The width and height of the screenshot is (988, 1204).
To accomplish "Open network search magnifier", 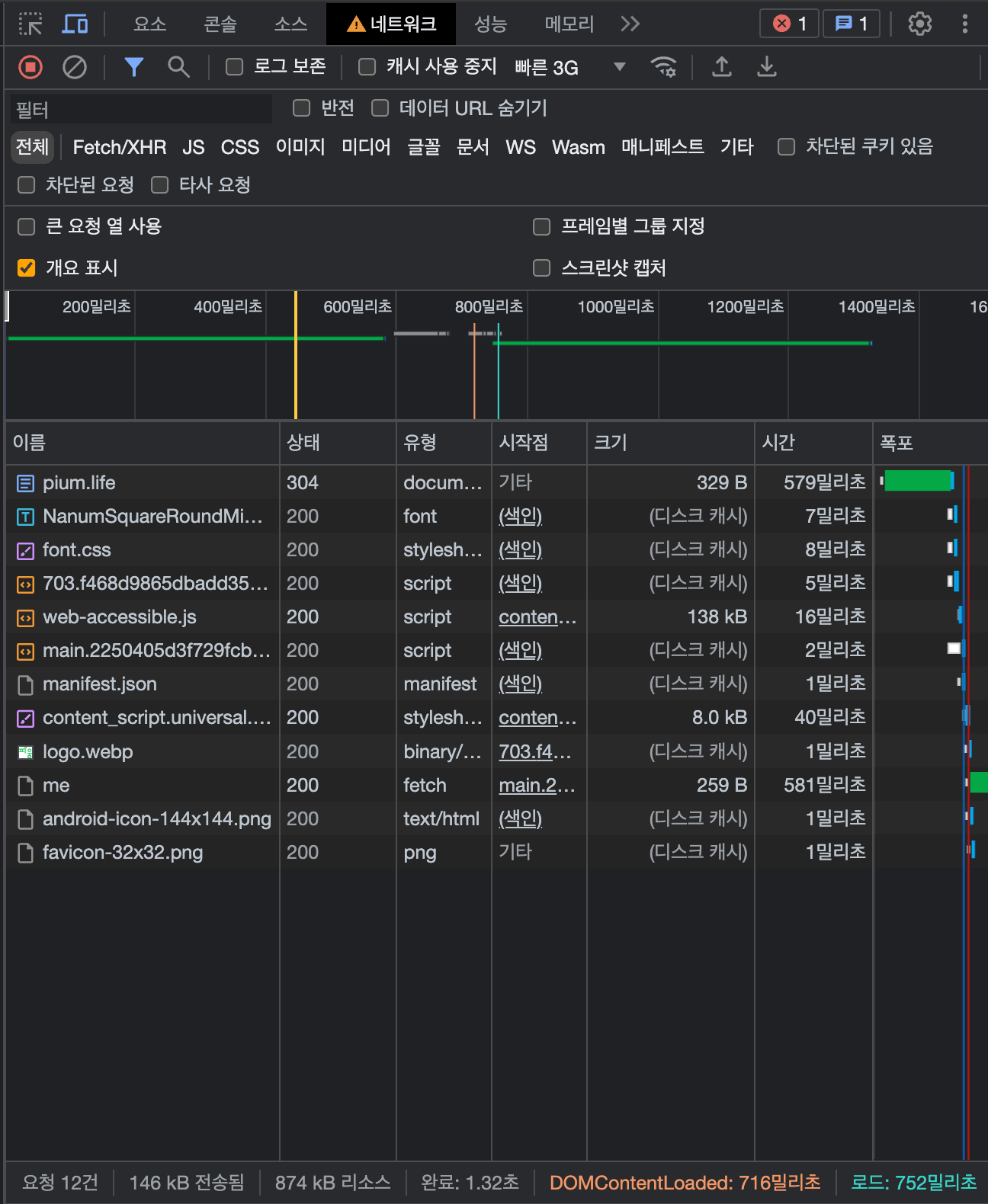I will click(178, 67).
